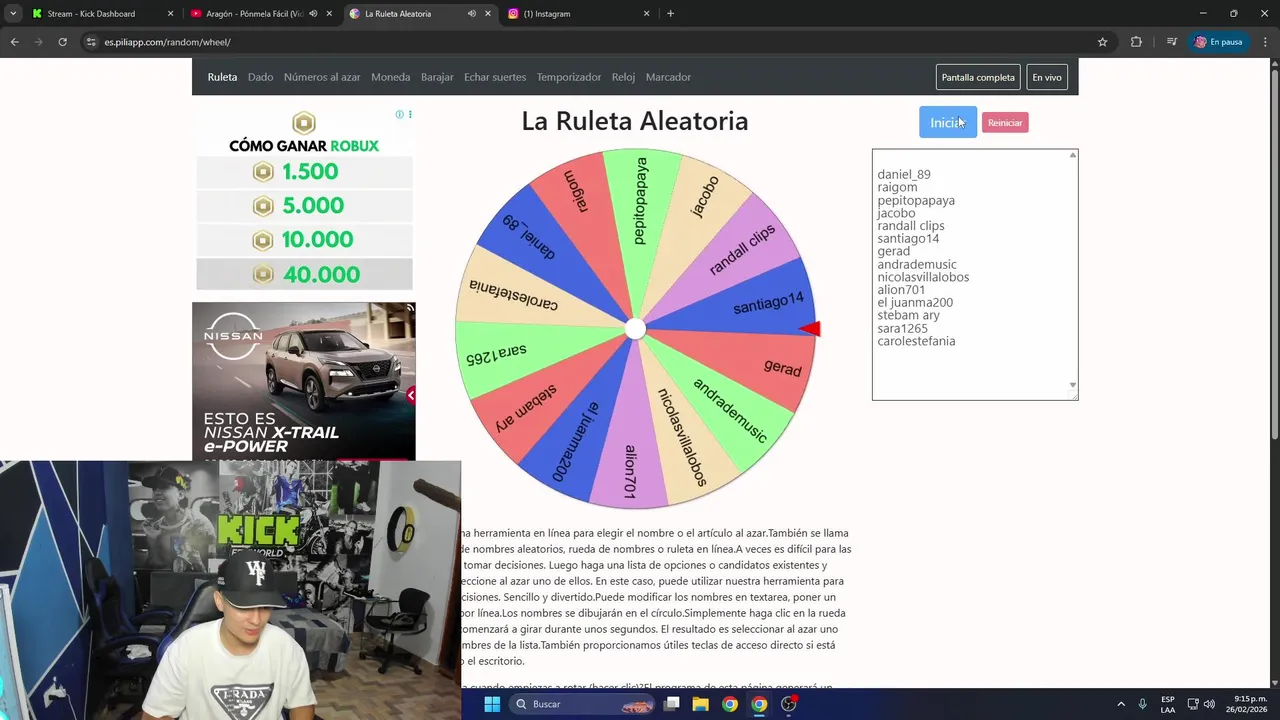Image resolution: width=1280 pixels, height=720 pixels.
Task: Show hidden system tray icons
Action: pyautogui.click(x=1121, y=704)
